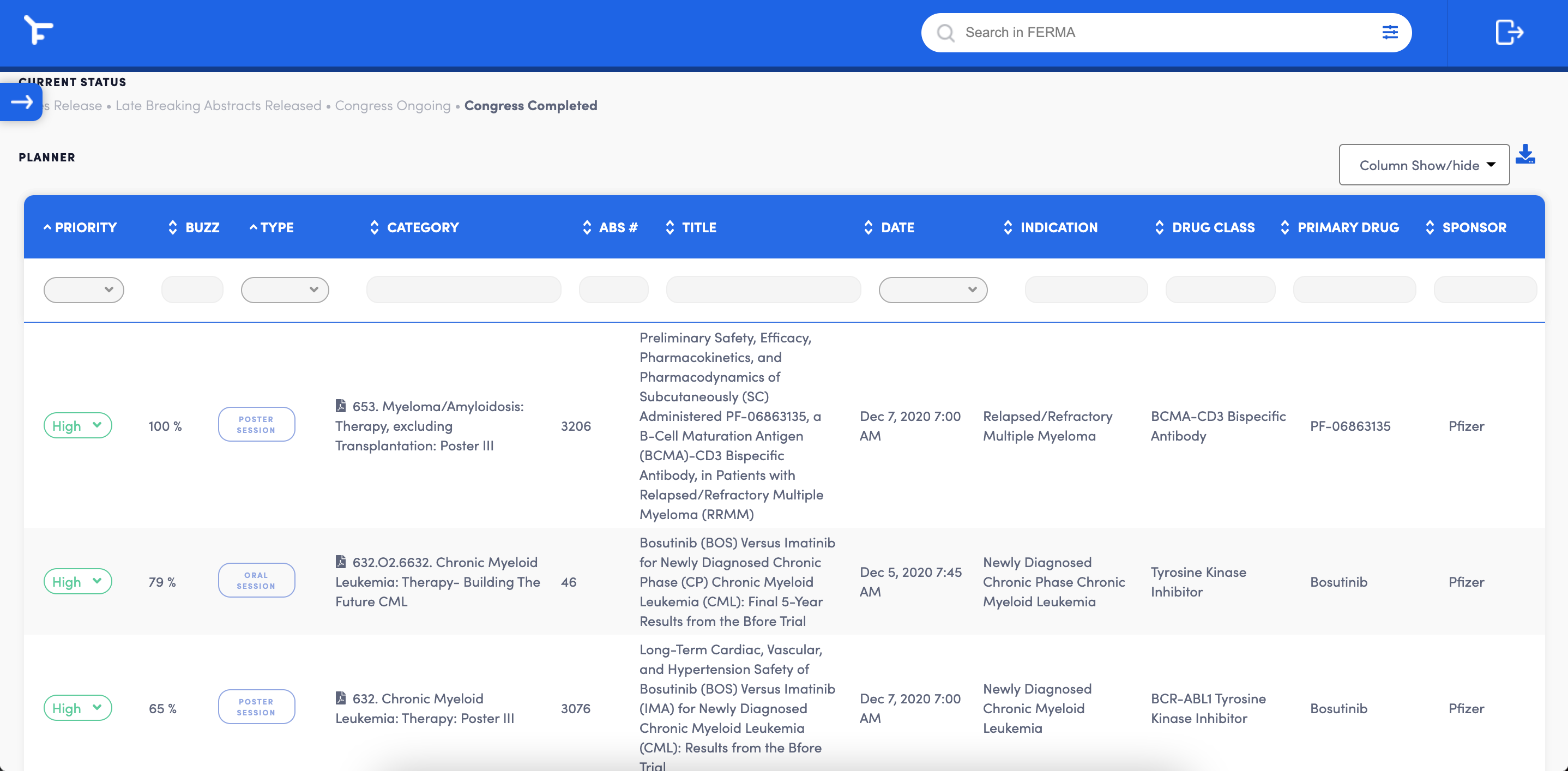The width and height of the screenshot is (1568, 771).
Task: Click 'BCMA-CD3 Bispecific Antibody' drug class
Action: [1218, 425]
